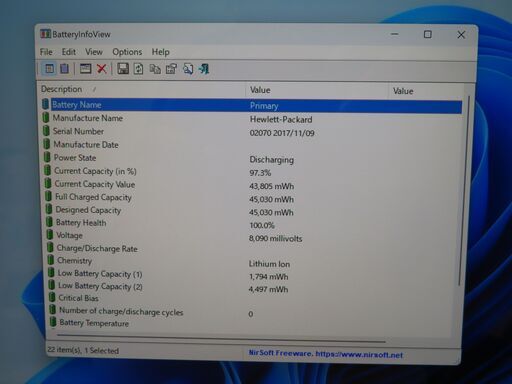Screen dimensions: 512x384
Task: Click battery icon beside Chemistry
Action: [x=51, y=260]
